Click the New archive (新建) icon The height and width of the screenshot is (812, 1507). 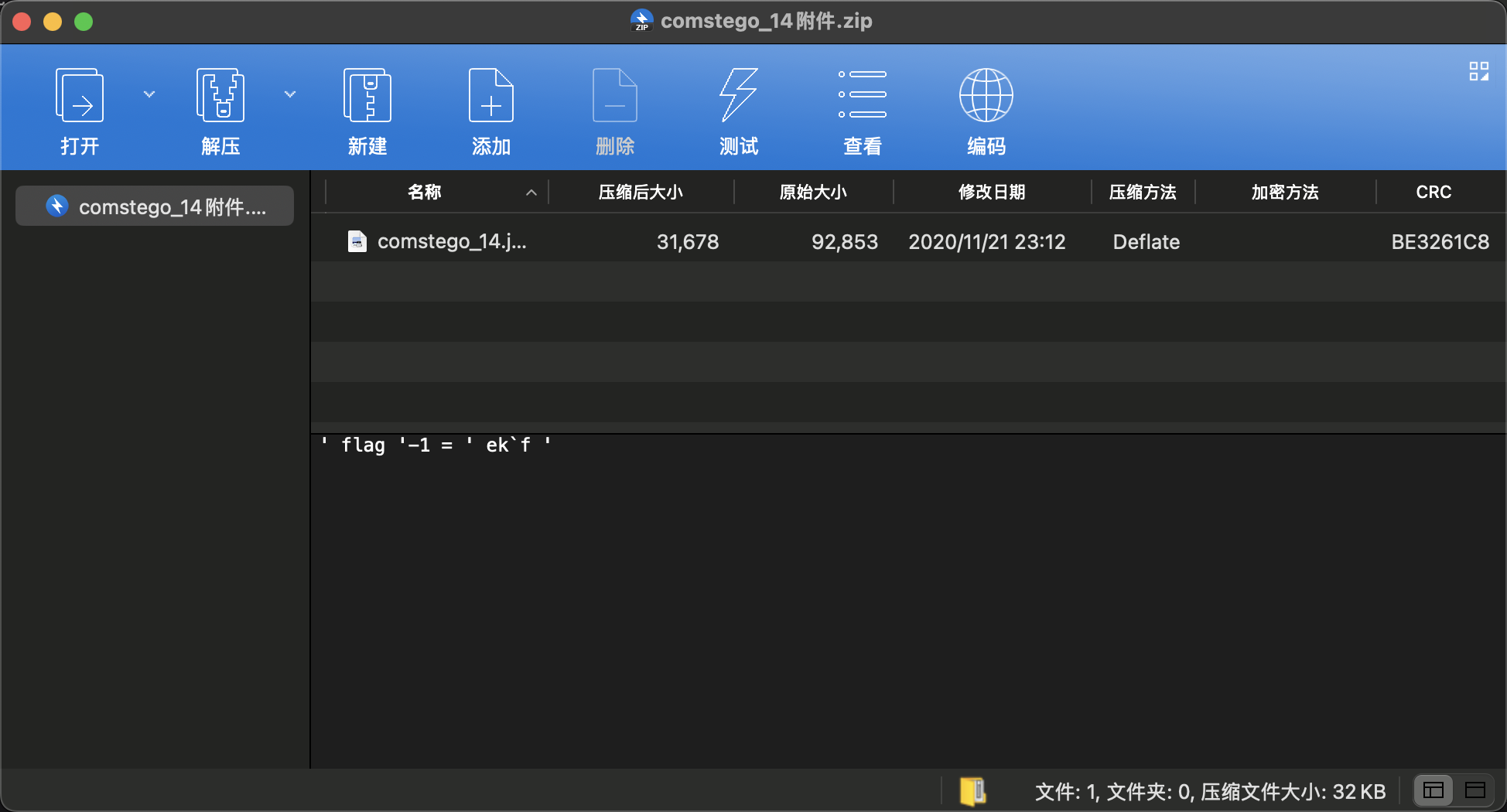point(367,96)
